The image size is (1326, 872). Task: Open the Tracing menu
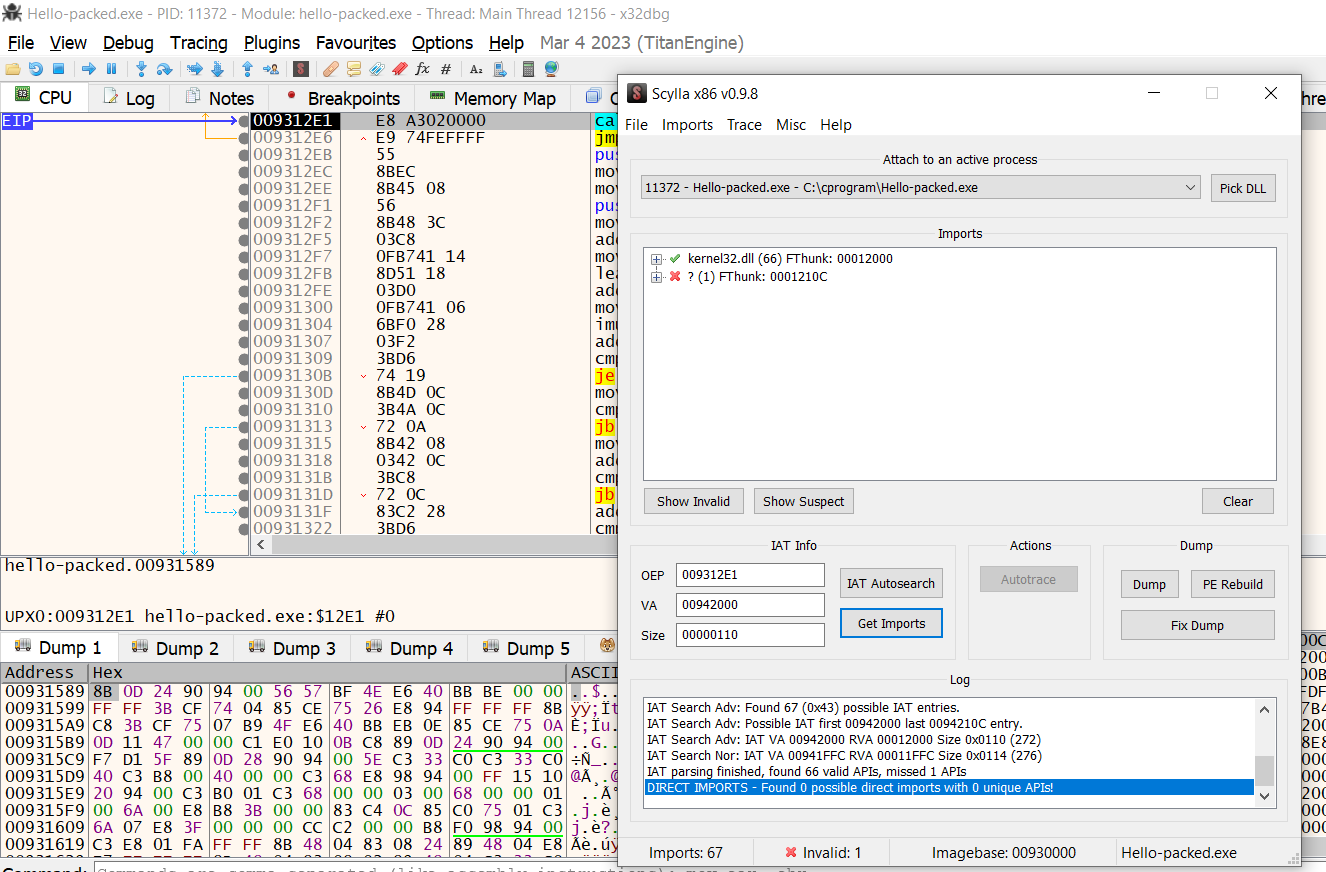198,43
